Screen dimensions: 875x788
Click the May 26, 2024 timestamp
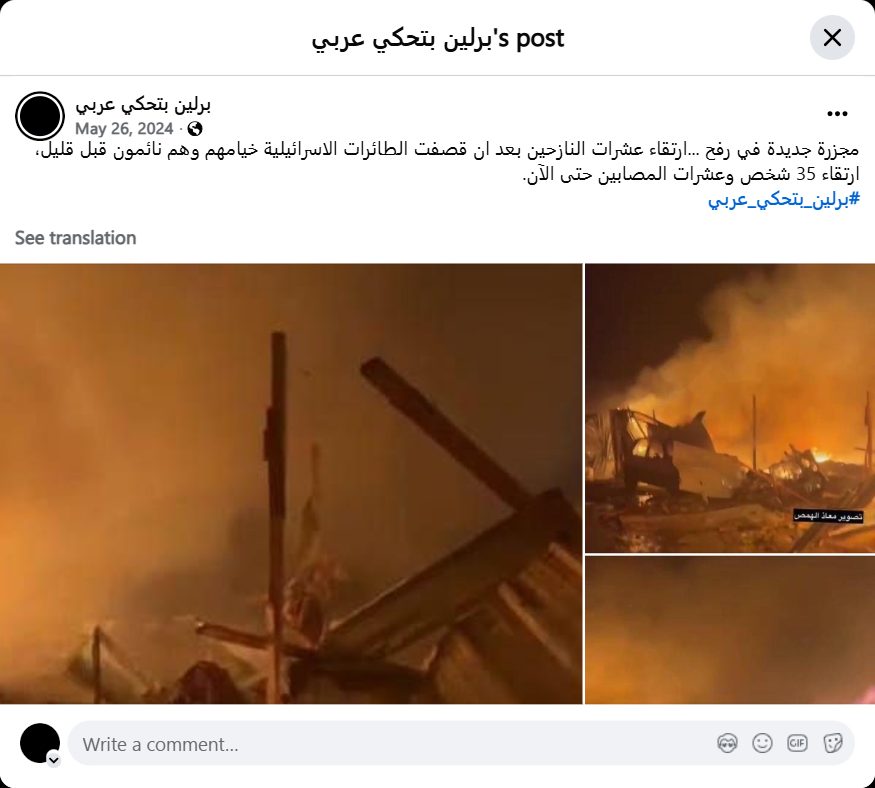(124, 129)
